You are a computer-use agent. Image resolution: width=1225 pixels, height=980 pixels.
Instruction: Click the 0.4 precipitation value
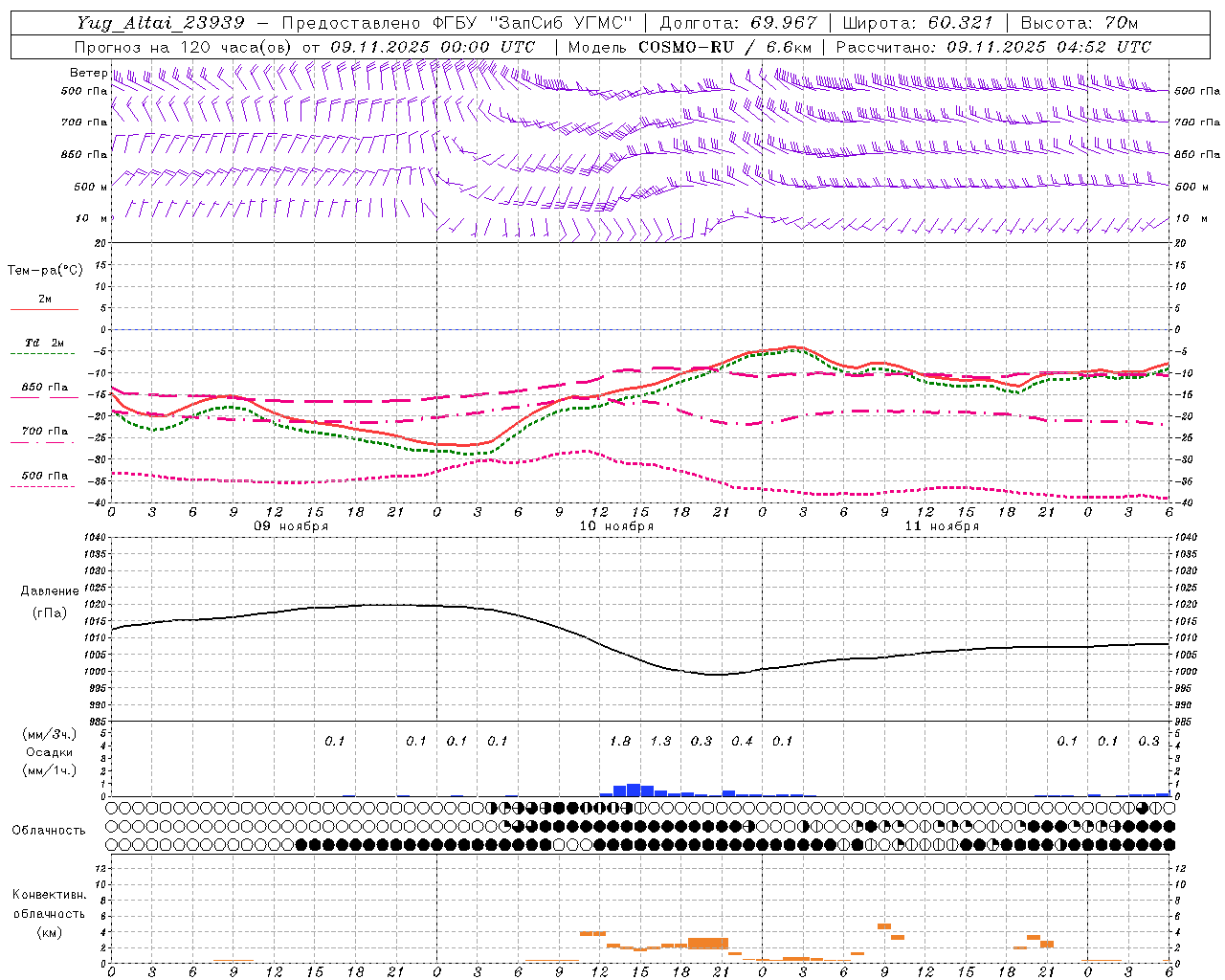[742, 742]
